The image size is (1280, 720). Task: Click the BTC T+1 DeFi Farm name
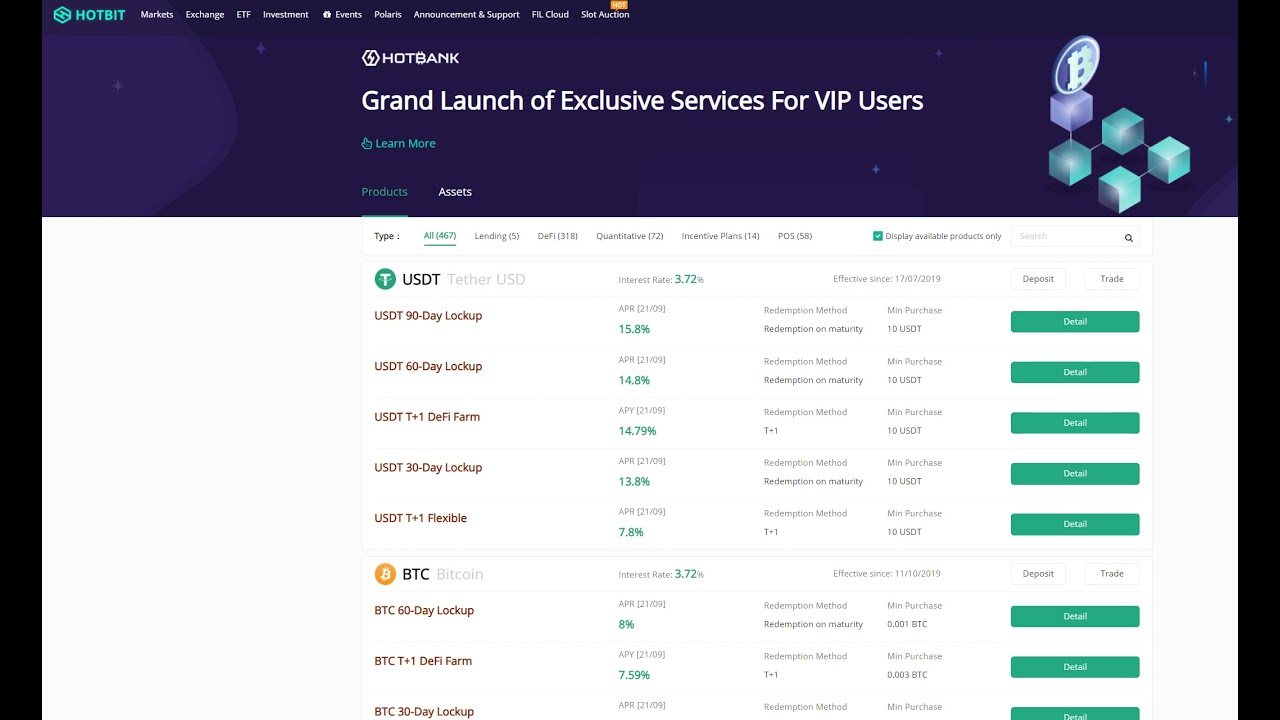423,661
